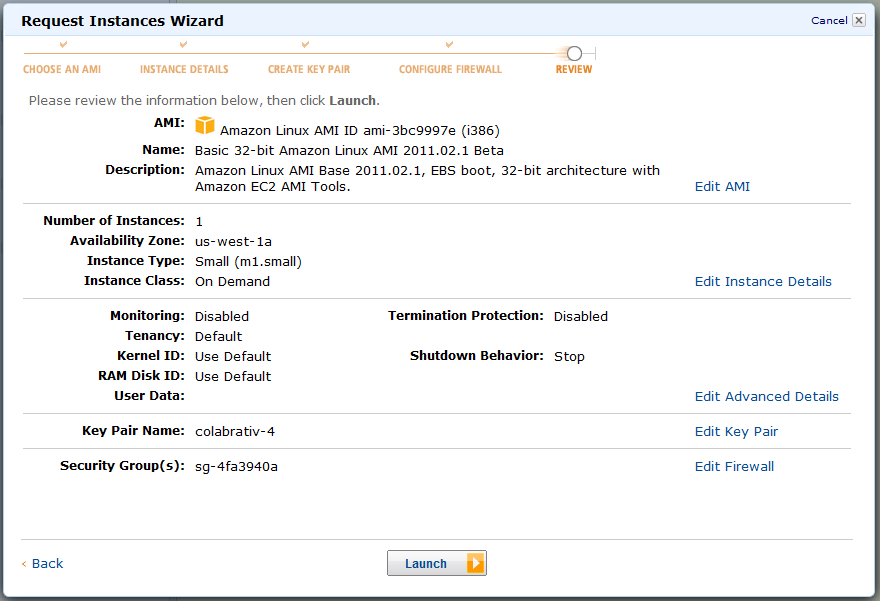Click the key pair name colabrativ-4
The image size is (880, 601).
tap(235, 432)
